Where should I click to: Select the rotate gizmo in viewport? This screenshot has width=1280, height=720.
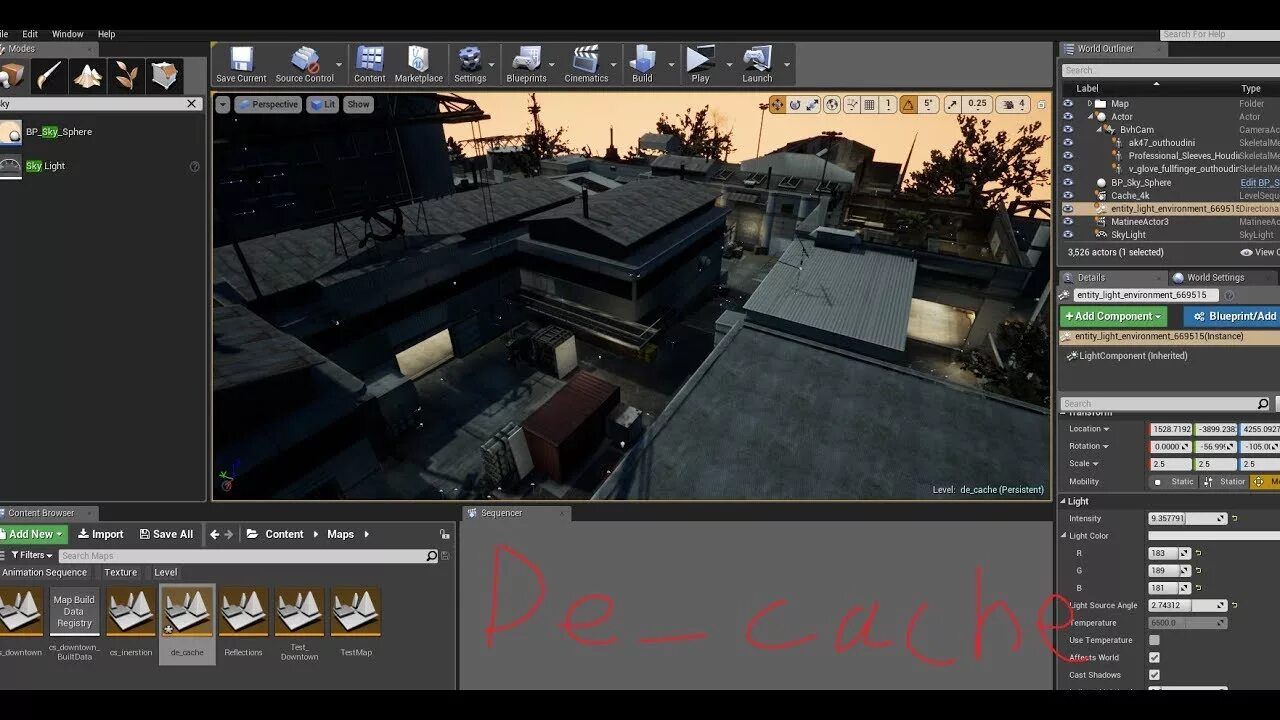795,104
